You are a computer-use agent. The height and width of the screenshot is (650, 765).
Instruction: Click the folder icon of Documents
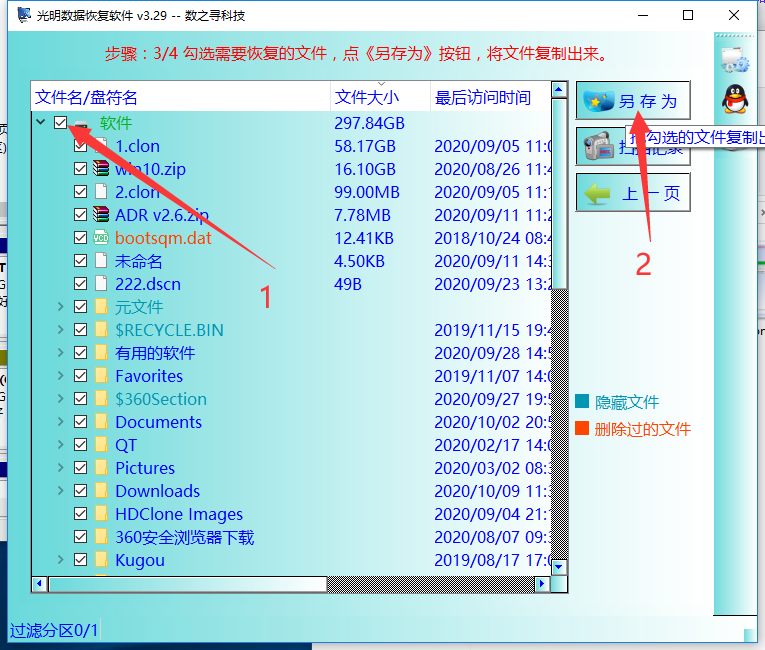[x=101, y=421]
